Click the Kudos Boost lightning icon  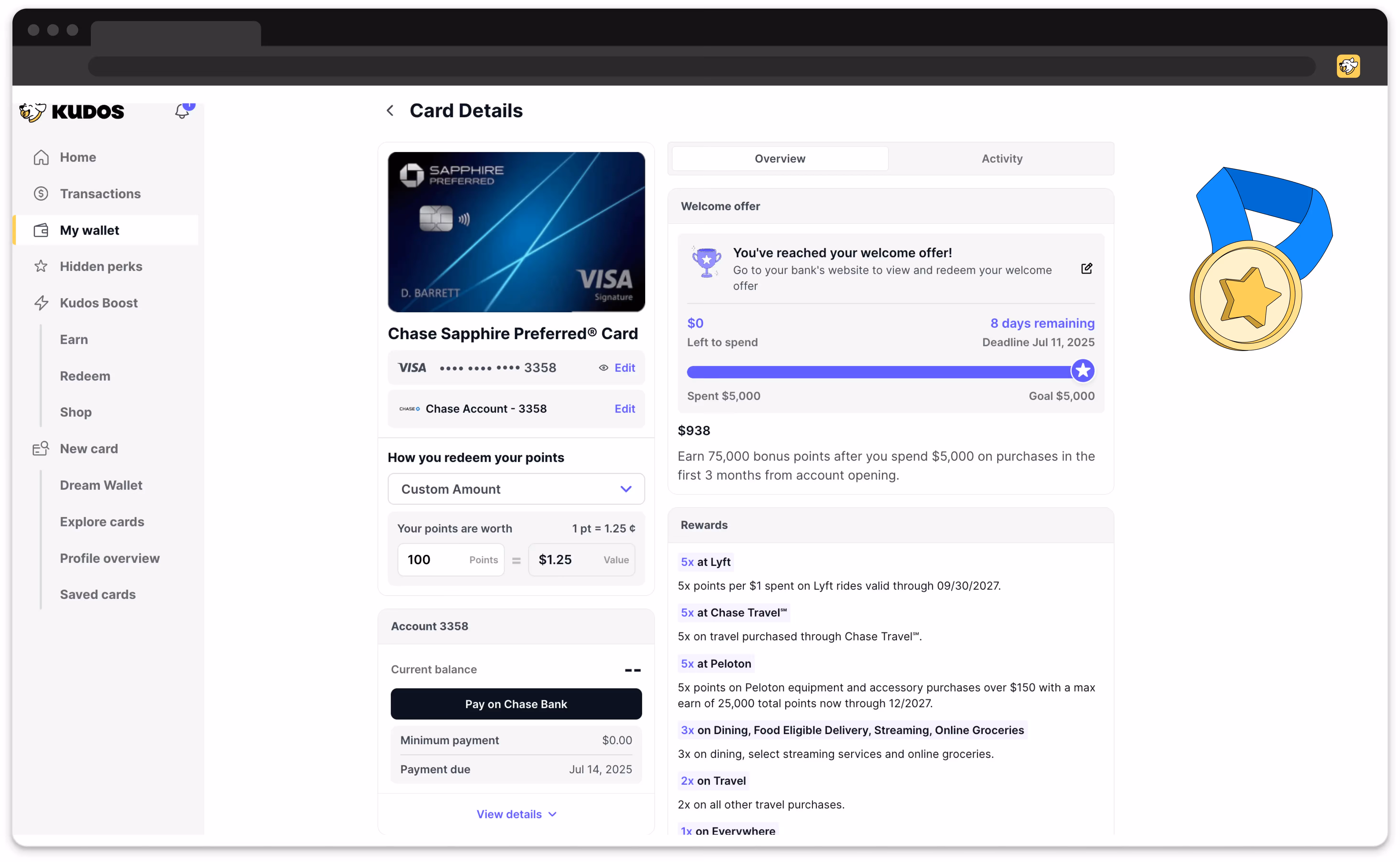point(41,303)
